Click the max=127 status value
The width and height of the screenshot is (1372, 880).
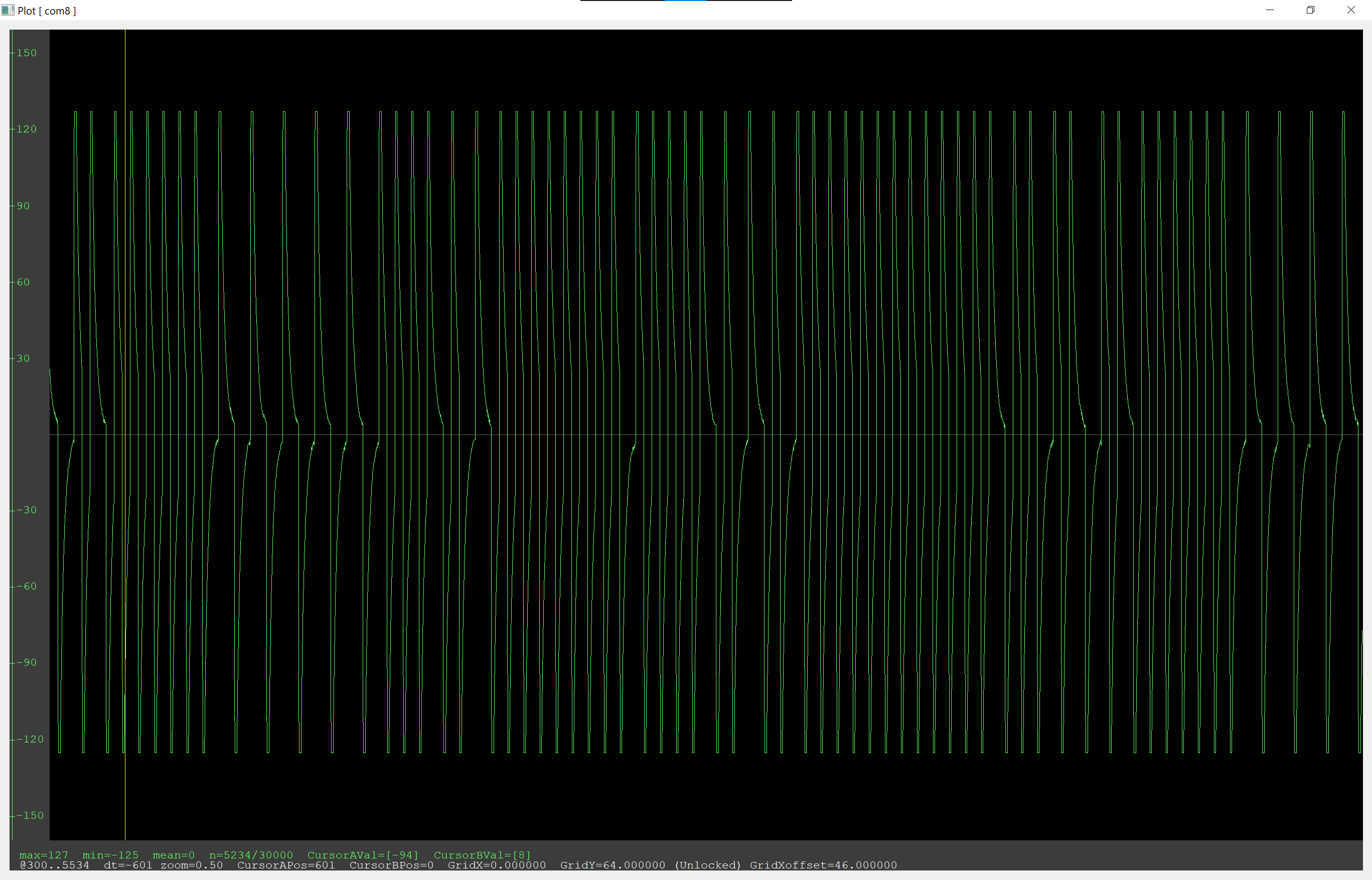point(44,855)
